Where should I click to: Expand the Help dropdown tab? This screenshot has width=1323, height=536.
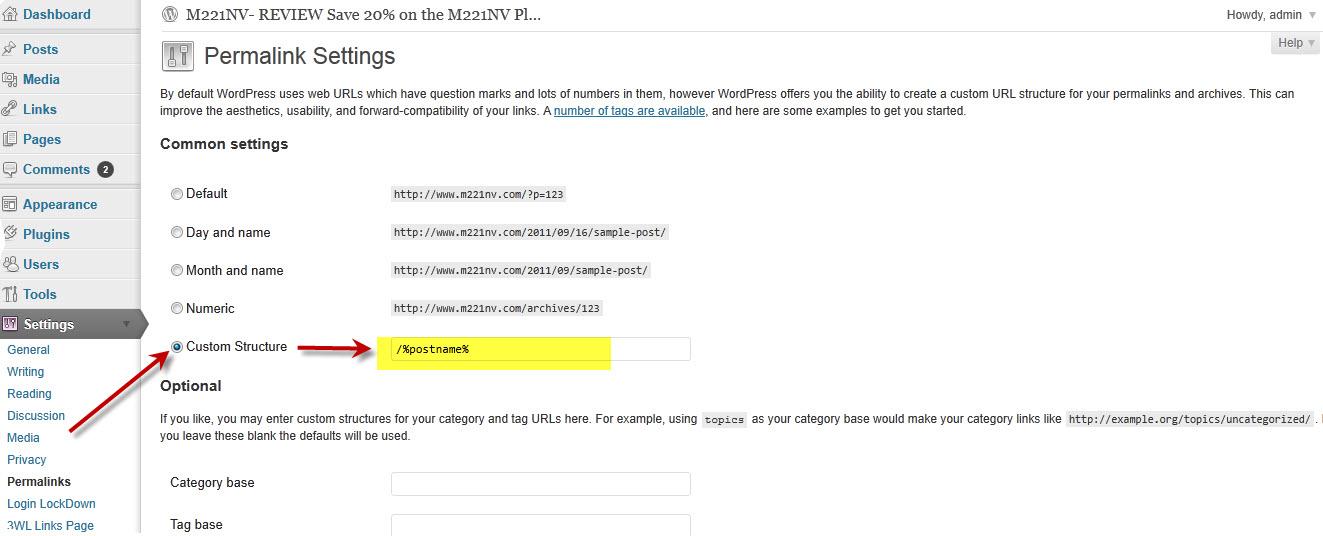click(x=1296, y=43)
